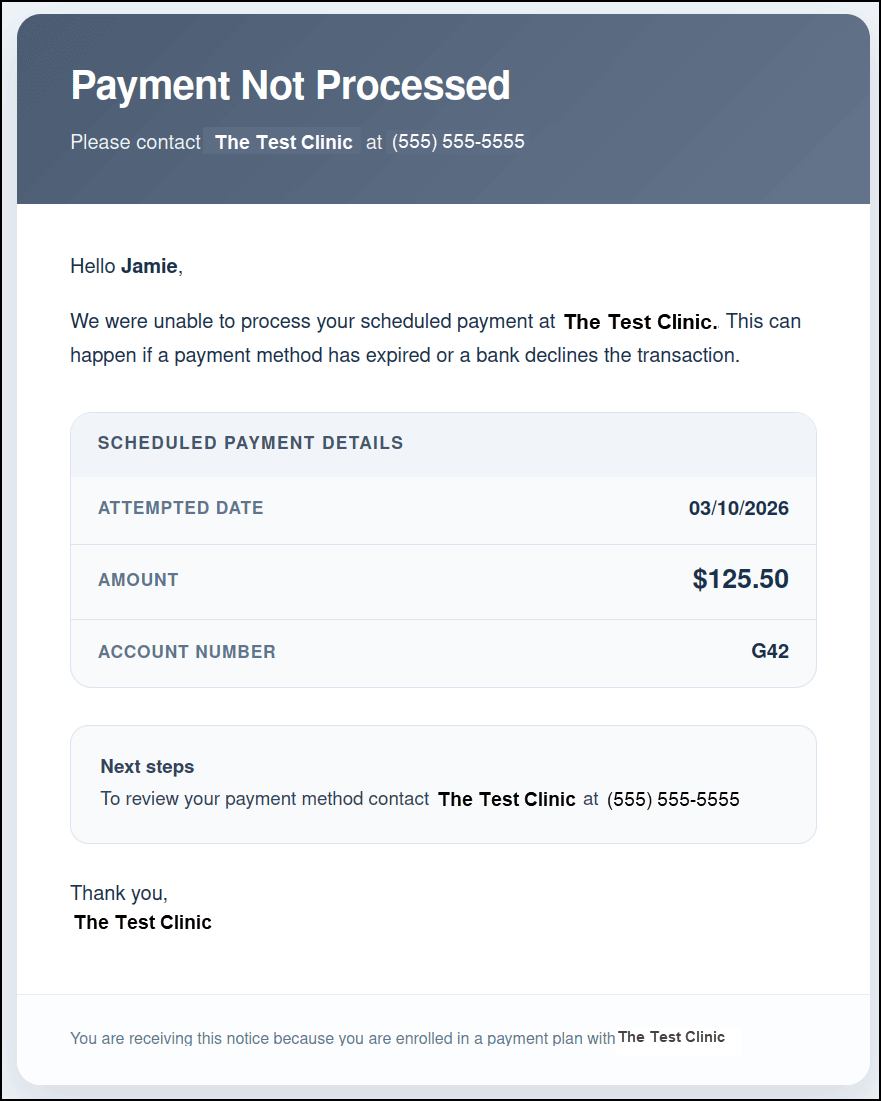The width and height of the screenshot is (881, 1101).
Task: Click the "Account Number" row label
Action: tap(187, 652)
